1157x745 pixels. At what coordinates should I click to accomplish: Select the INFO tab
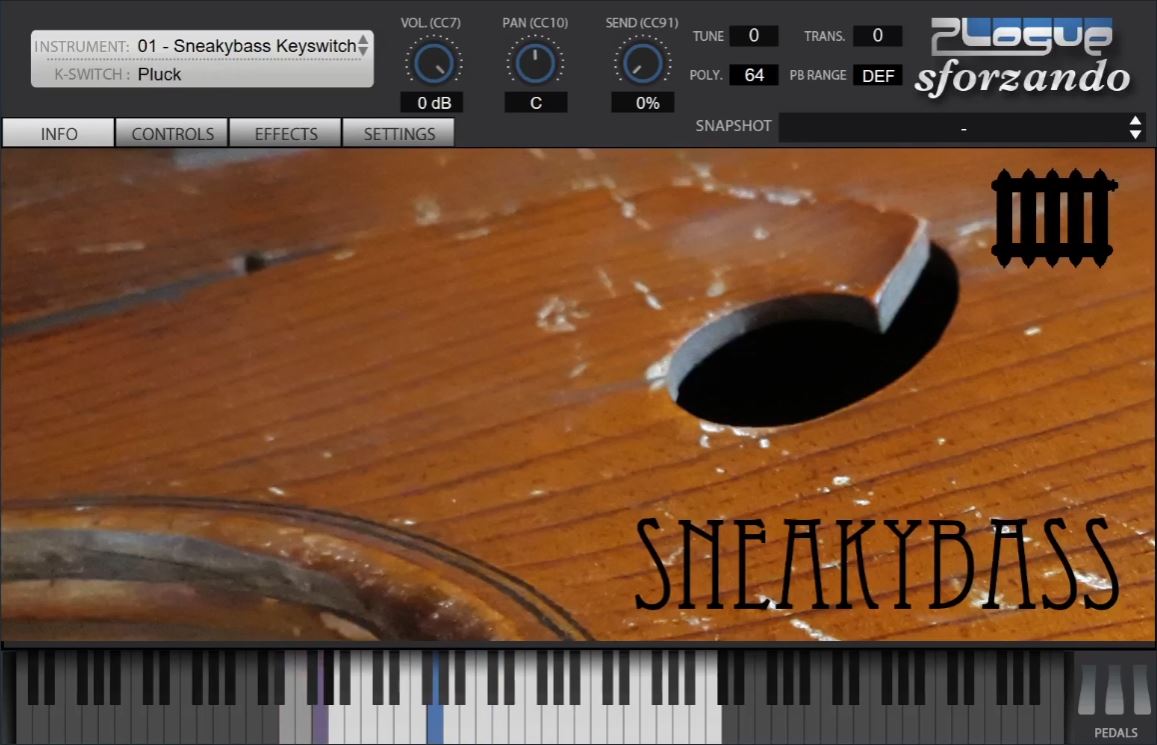point(58,134)
